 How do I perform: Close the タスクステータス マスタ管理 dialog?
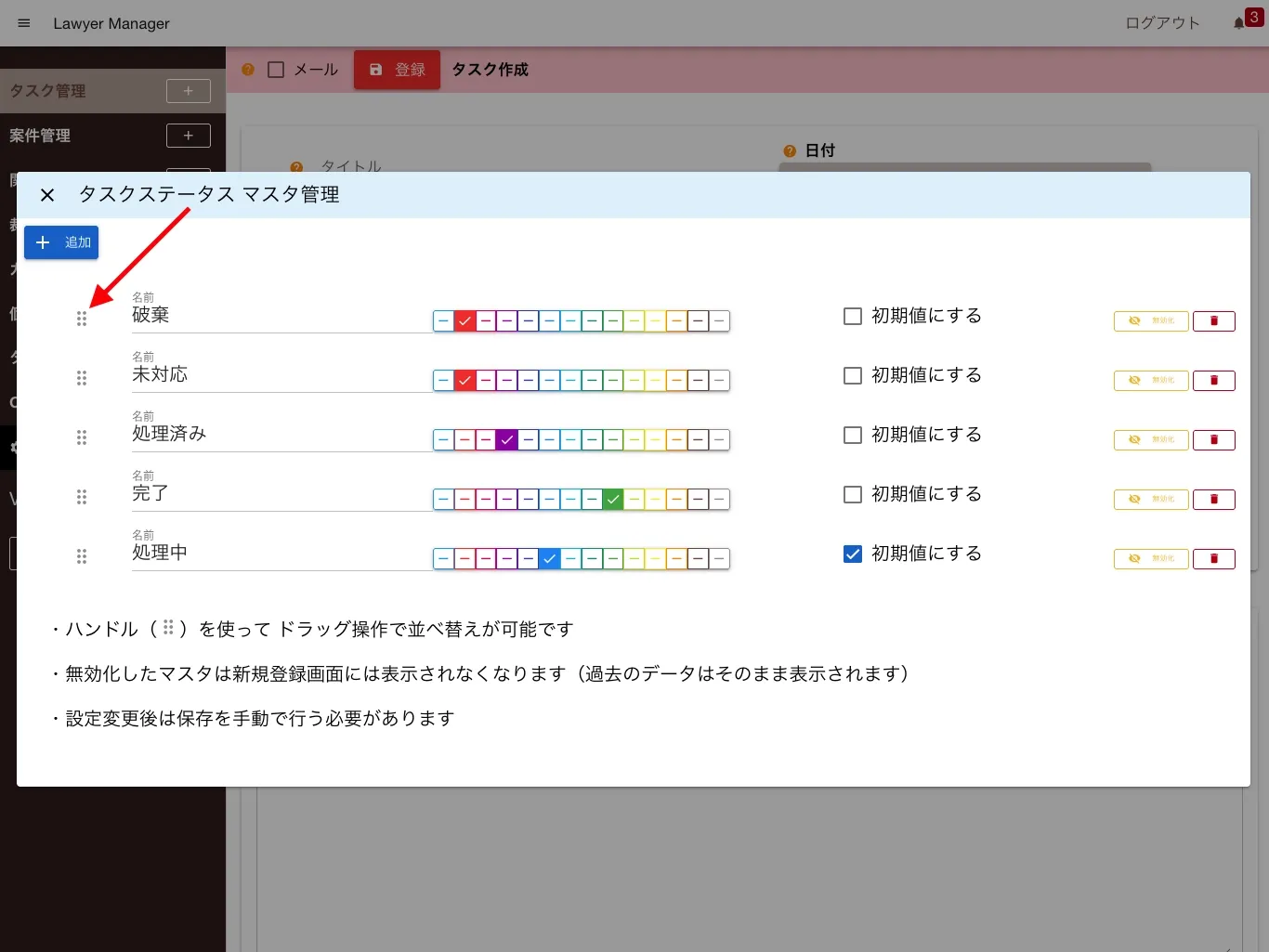47,195
